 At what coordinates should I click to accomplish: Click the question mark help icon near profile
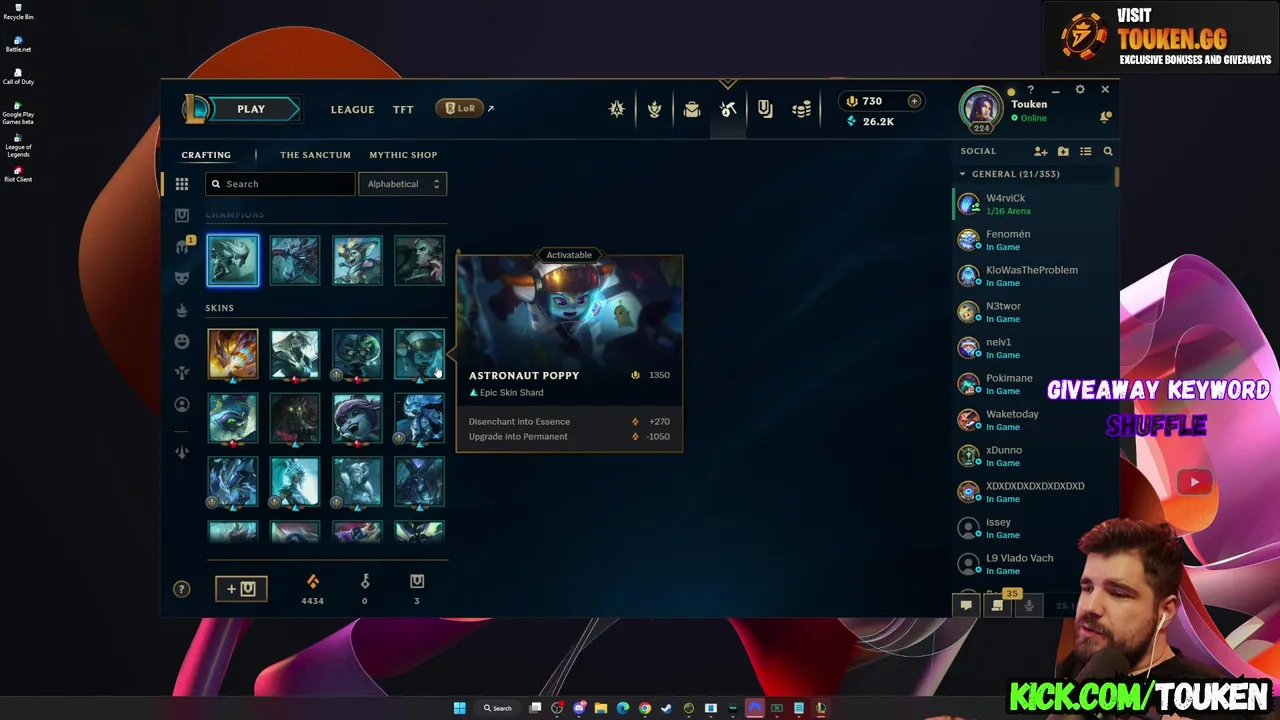tap(1031, 90)
